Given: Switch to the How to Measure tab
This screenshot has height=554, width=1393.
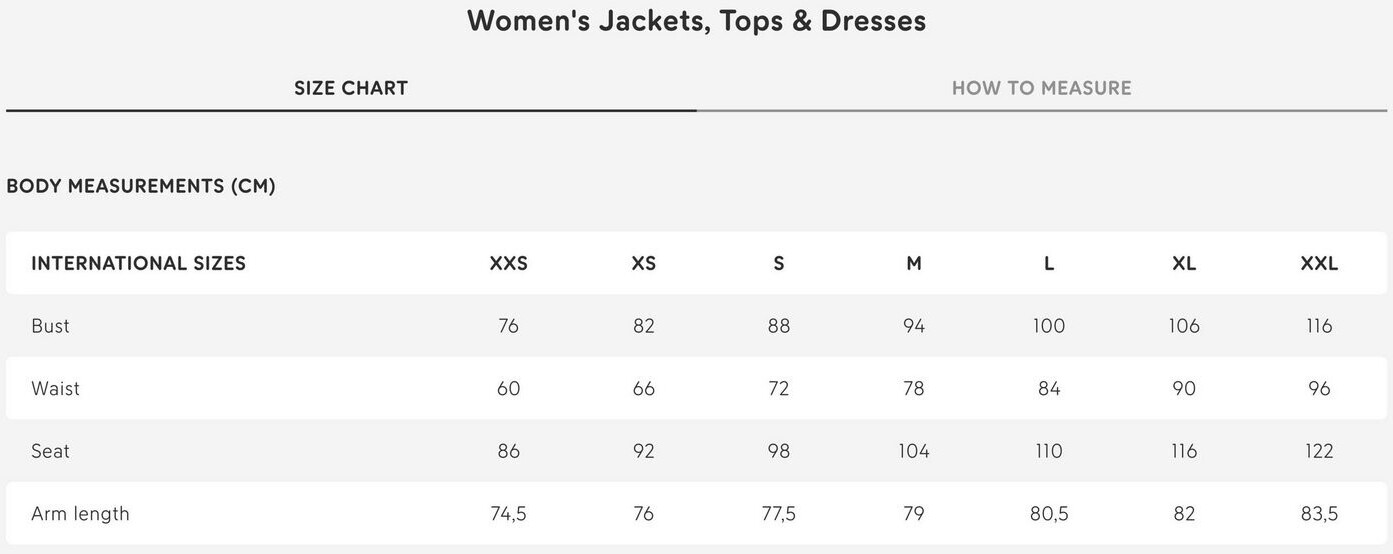Looking at the screenshot, I should [1041, 88].
